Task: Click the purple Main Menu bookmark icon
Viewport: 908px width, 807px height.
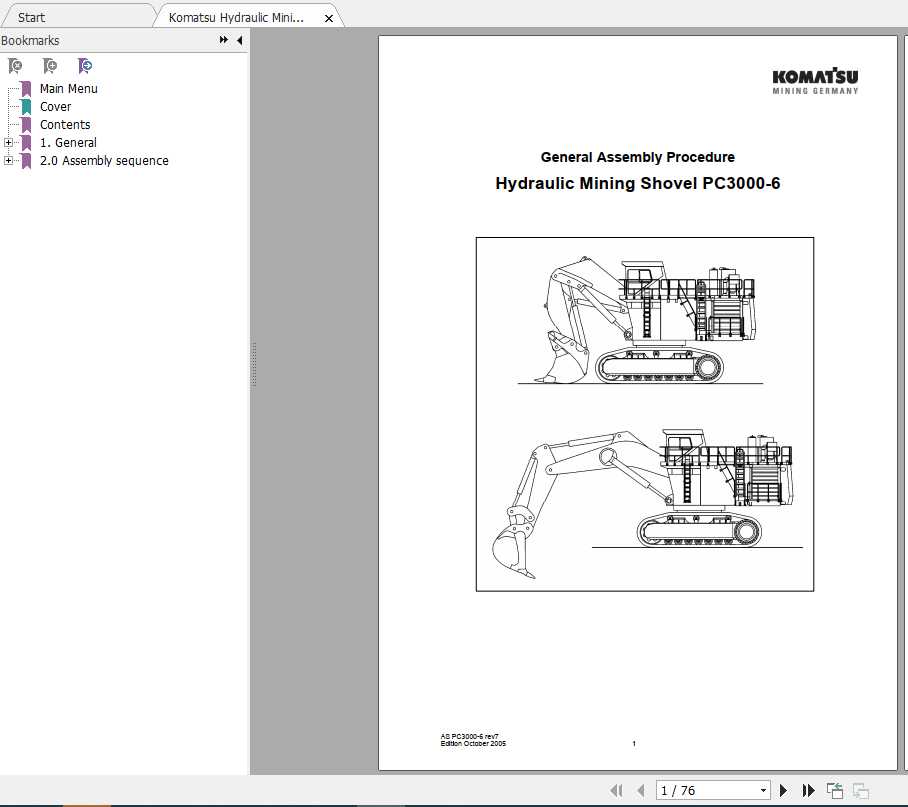Action: (x=26, y=89)
